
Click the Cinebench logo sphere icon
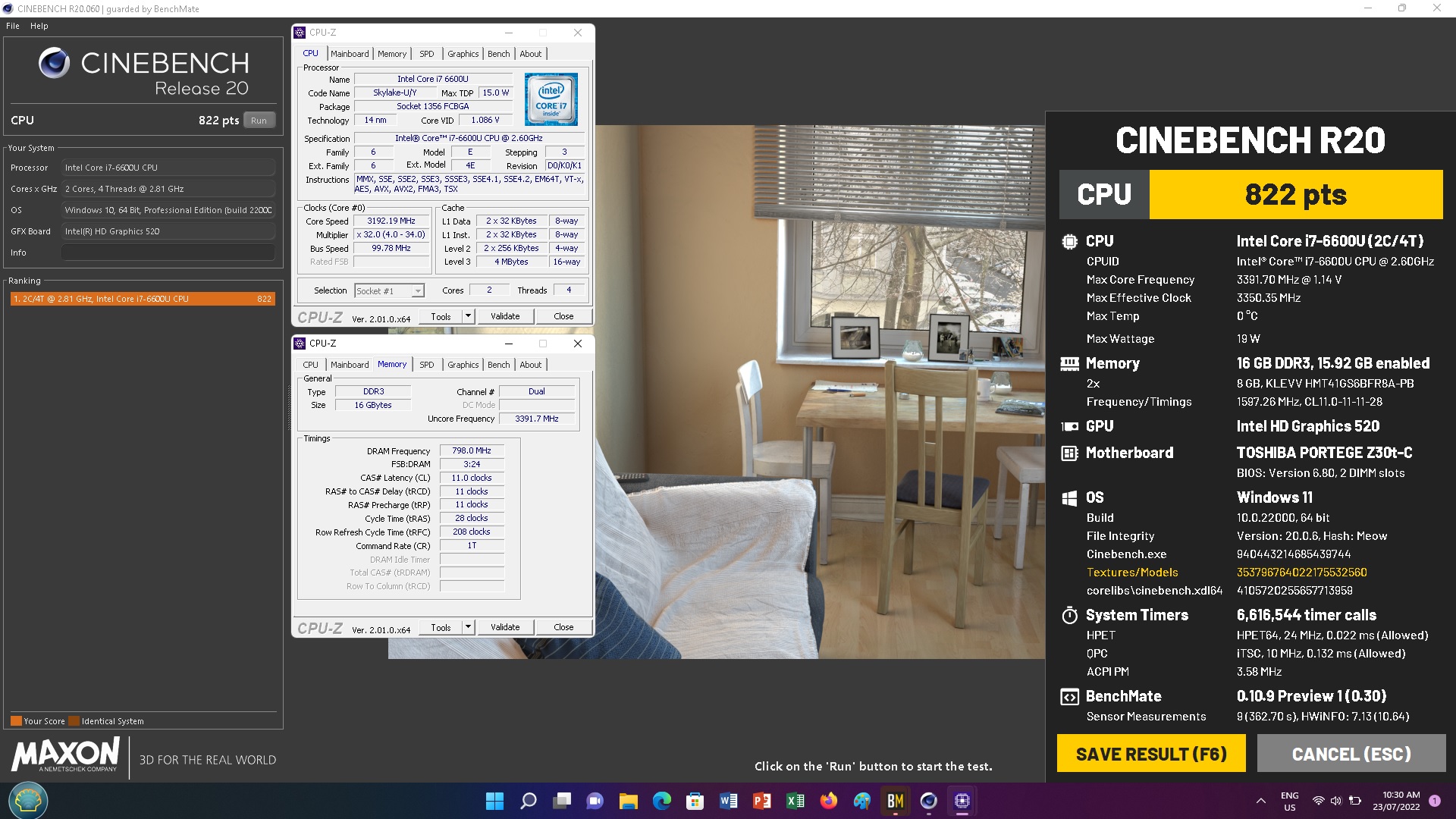click(54, 63)
